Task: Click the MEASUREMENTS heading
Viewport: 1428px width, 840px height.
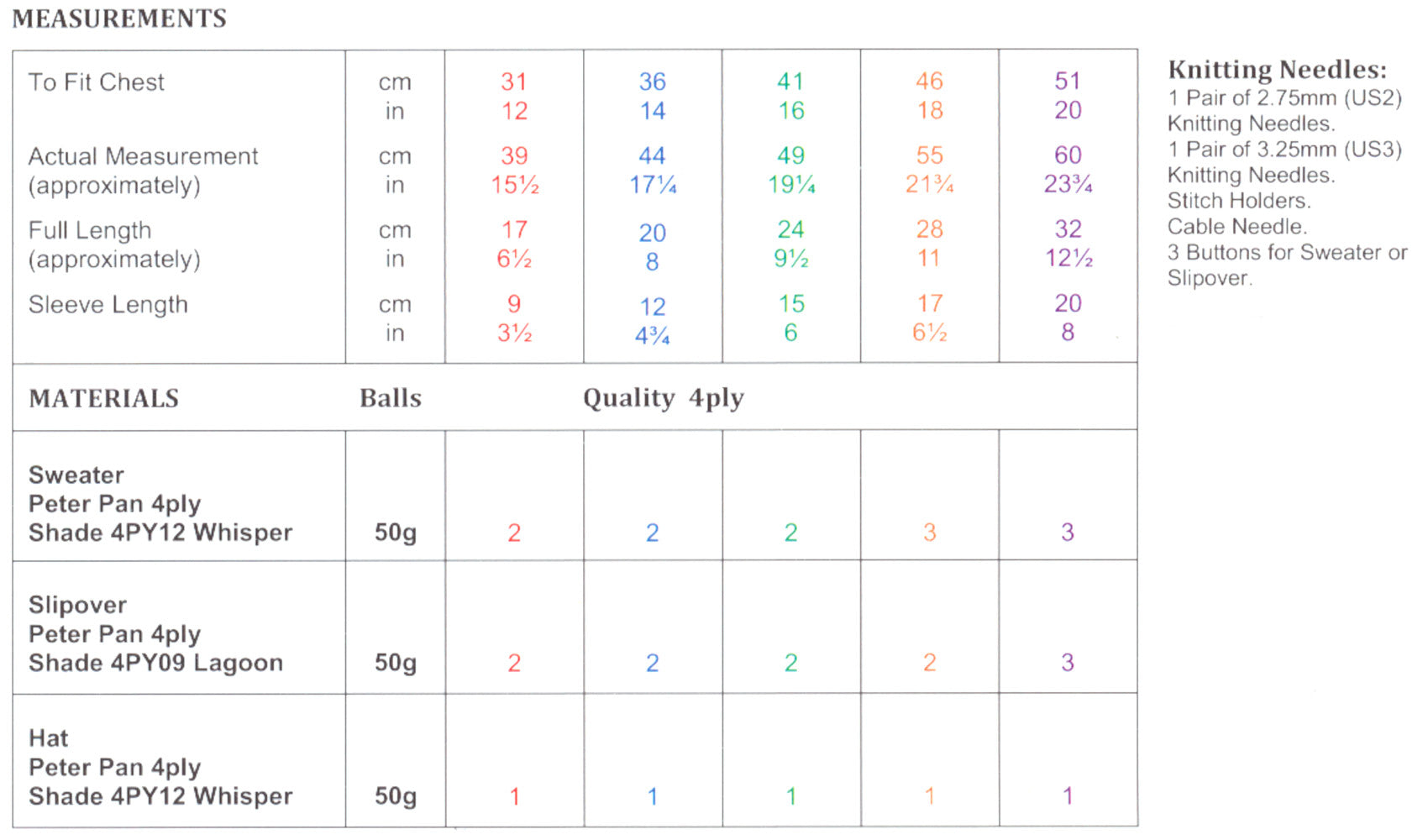Action: (x=119, y=18)
